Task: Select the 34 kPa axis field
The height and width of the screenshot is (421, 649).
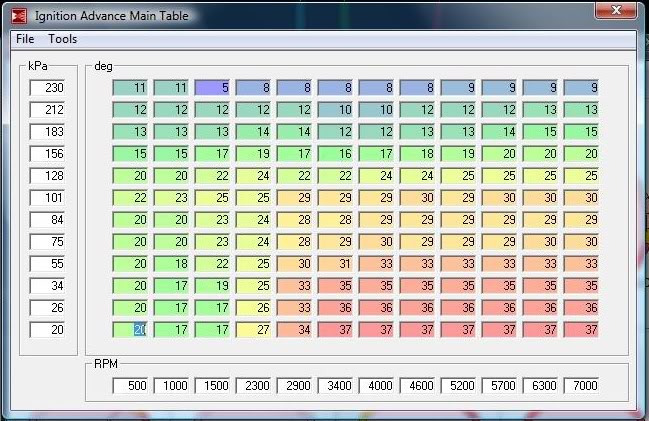Action: pos(47,286)
